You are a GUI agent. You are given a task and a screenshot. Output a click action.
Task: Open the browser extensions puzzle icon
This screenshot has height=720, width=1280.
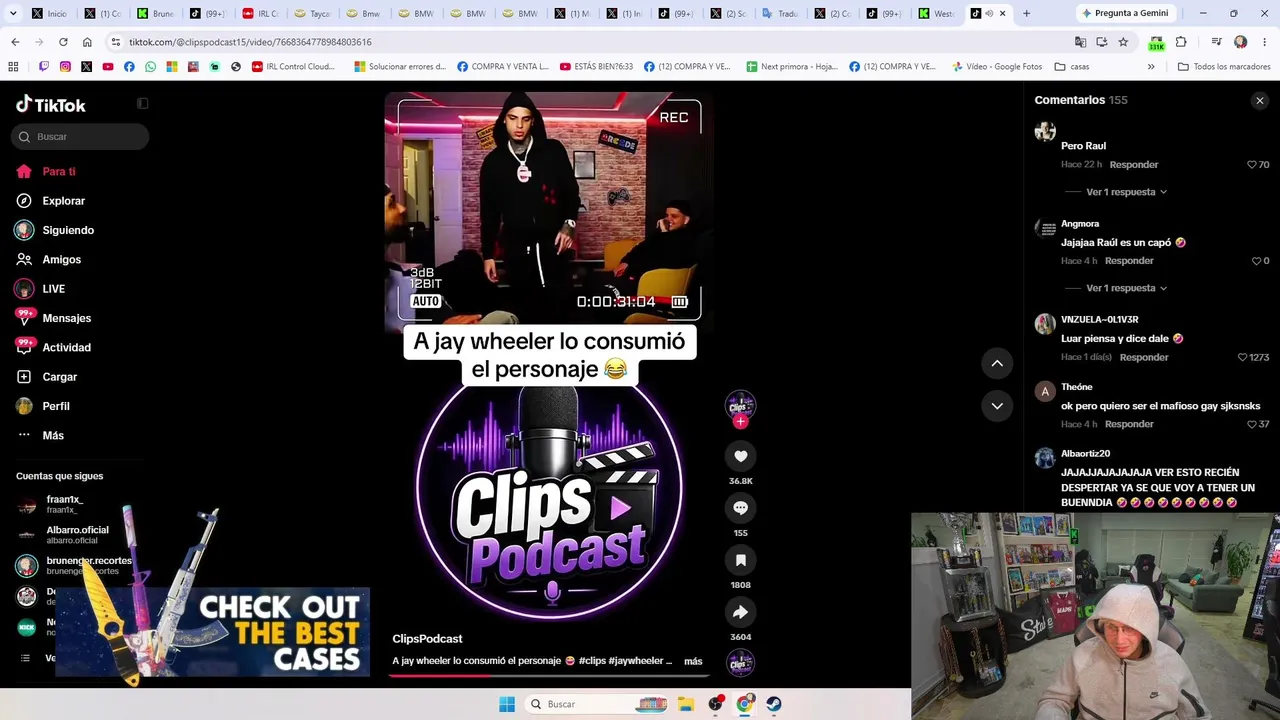(1181, 42)
